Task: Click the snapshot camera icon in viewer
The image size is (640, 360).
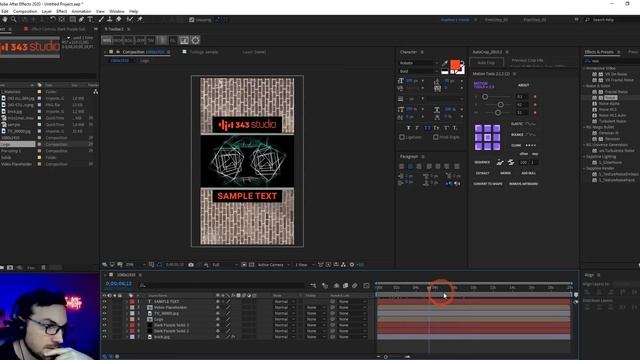Action: (191, 265)
